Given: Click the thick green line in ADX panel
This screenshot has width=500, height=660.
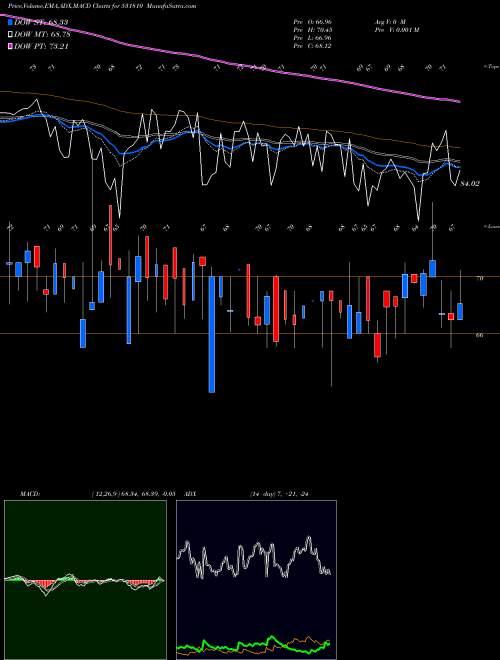Looking at the screenshot, I should (x=253, y=644).
